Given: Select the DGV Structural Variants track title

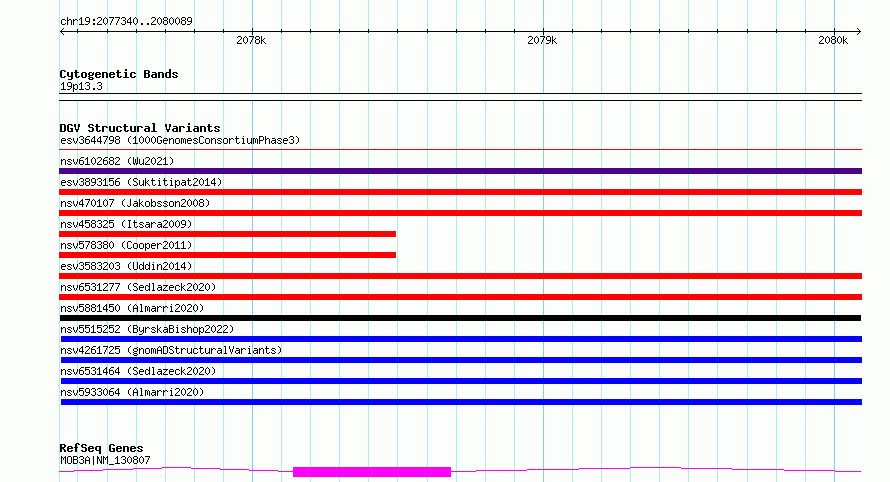Looking at the screenshot, I should (140, 128).
